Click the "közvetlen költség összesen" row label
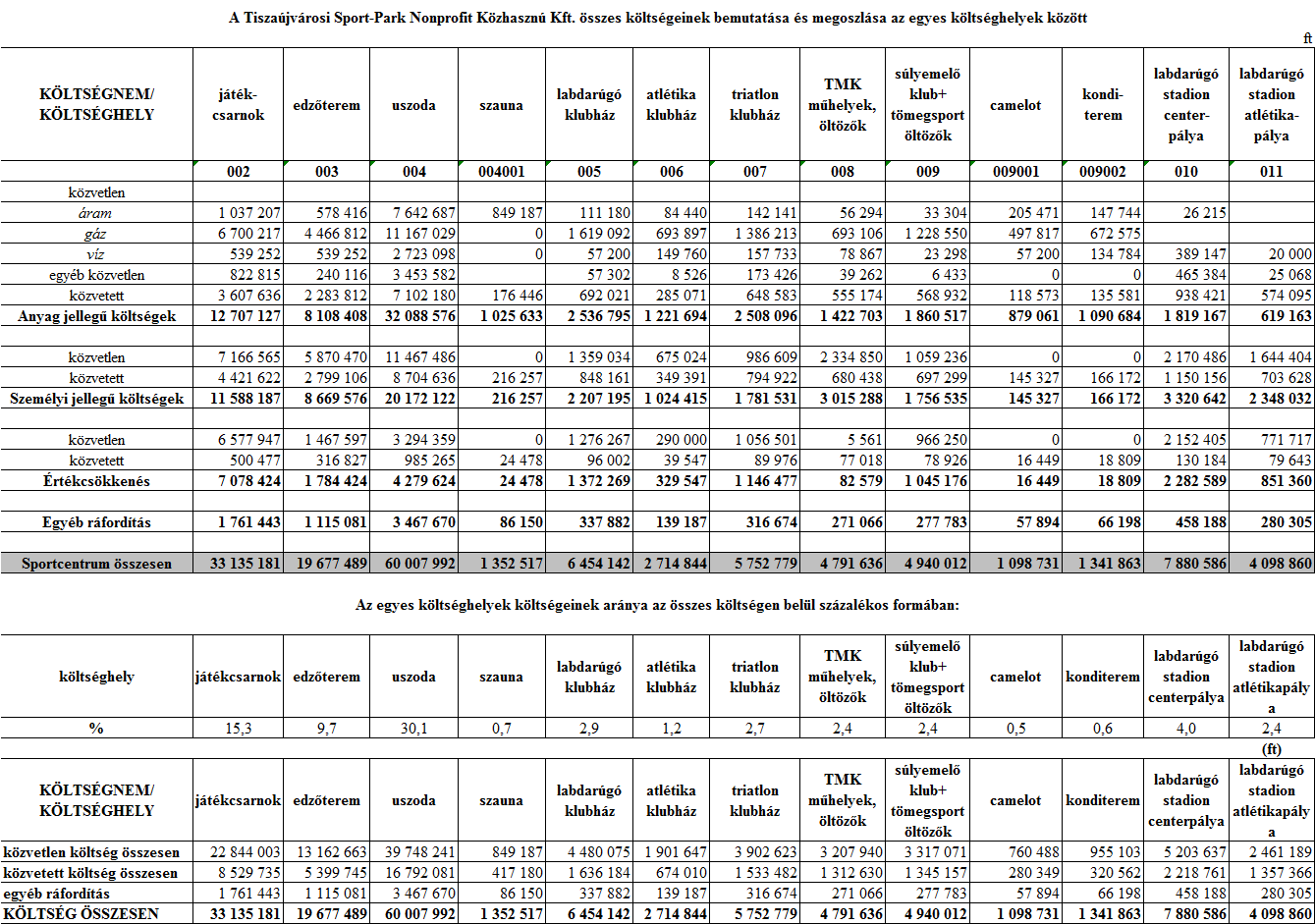The image size is (1315, 924). (x=91, y=852)
